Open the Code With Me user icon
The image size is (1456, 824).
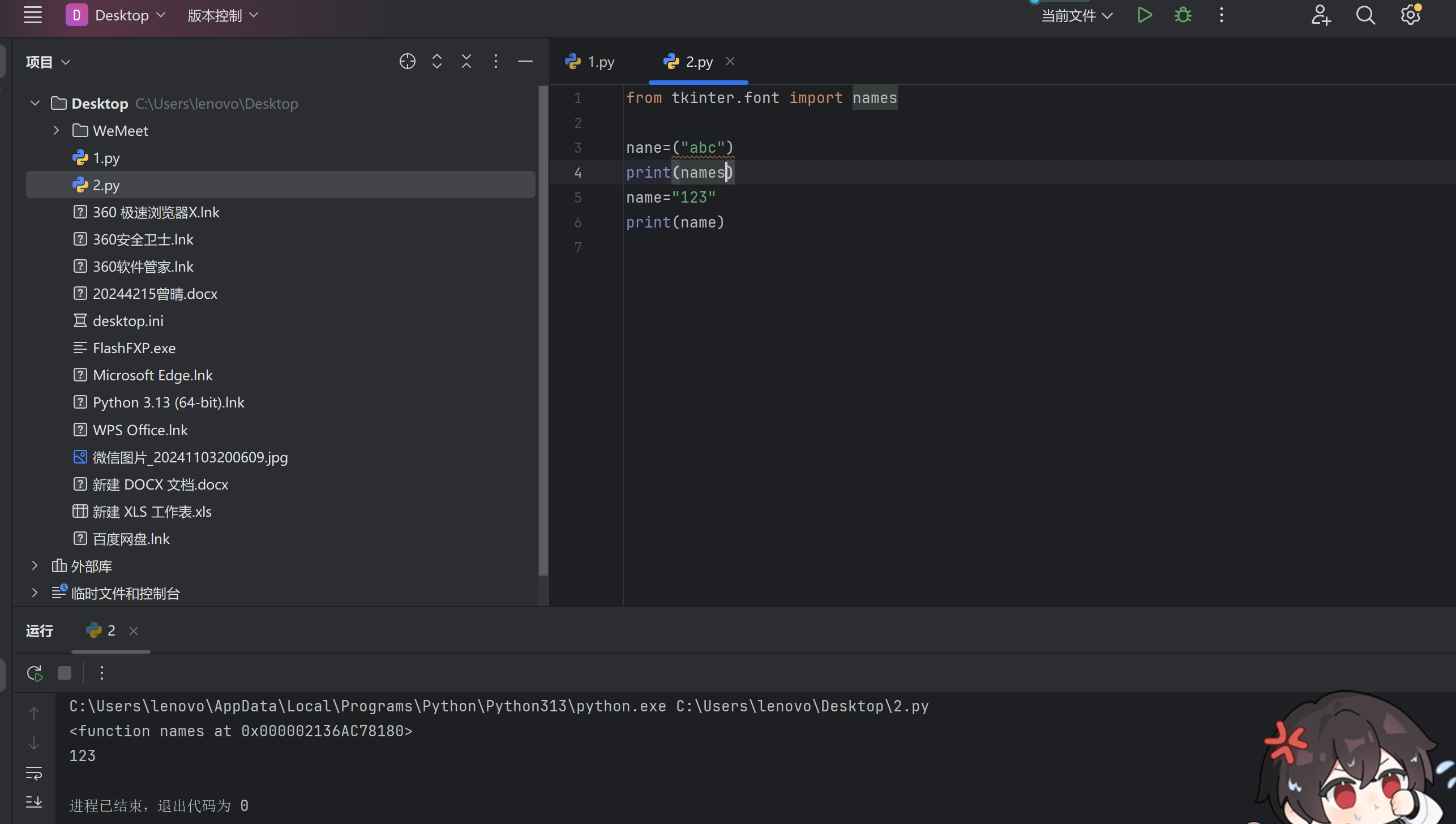tap(1320, 15)
